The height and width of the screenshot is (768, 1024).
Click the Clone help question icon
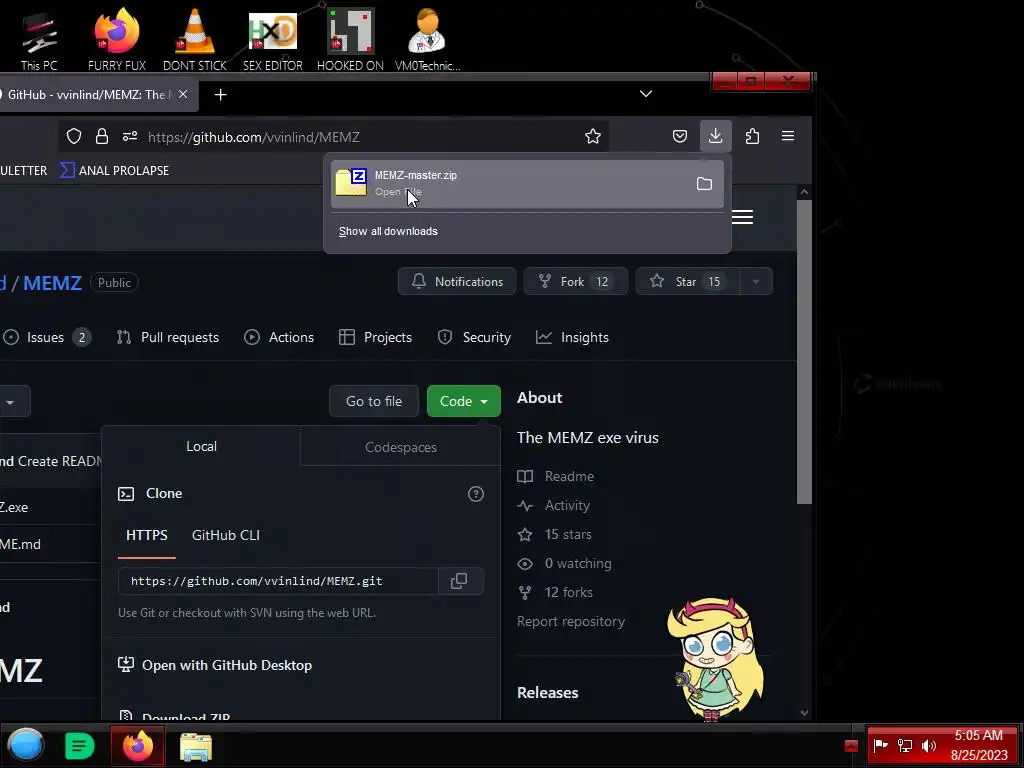click(476, 494)
